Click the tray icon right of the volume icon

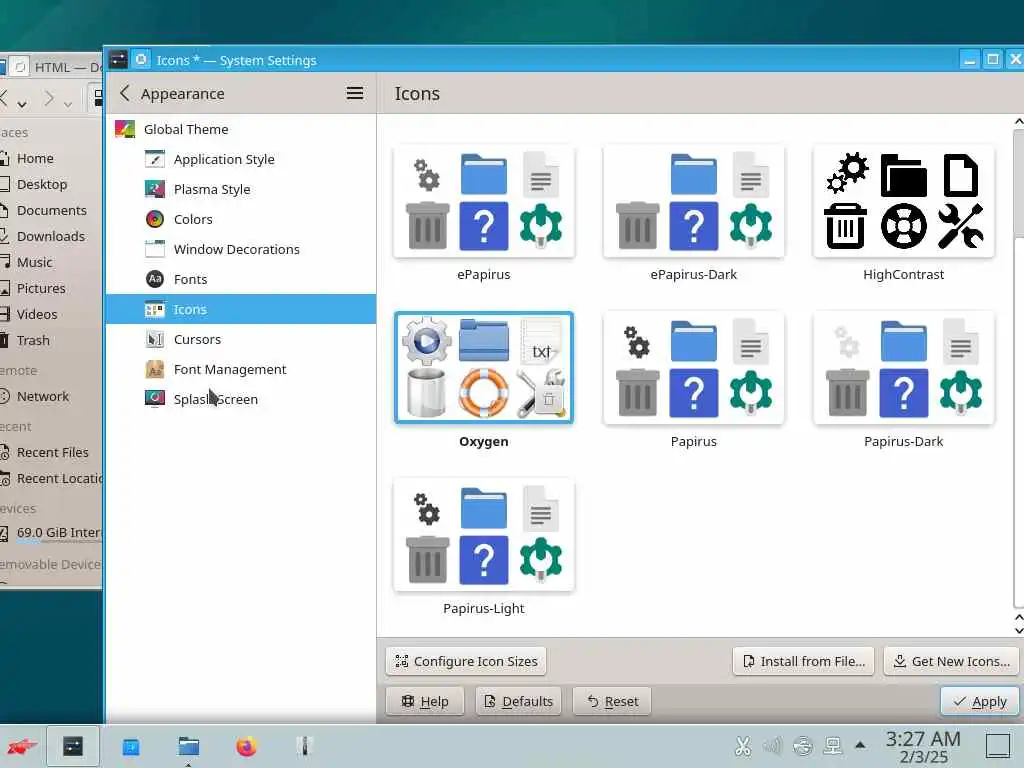click(803, 746)
